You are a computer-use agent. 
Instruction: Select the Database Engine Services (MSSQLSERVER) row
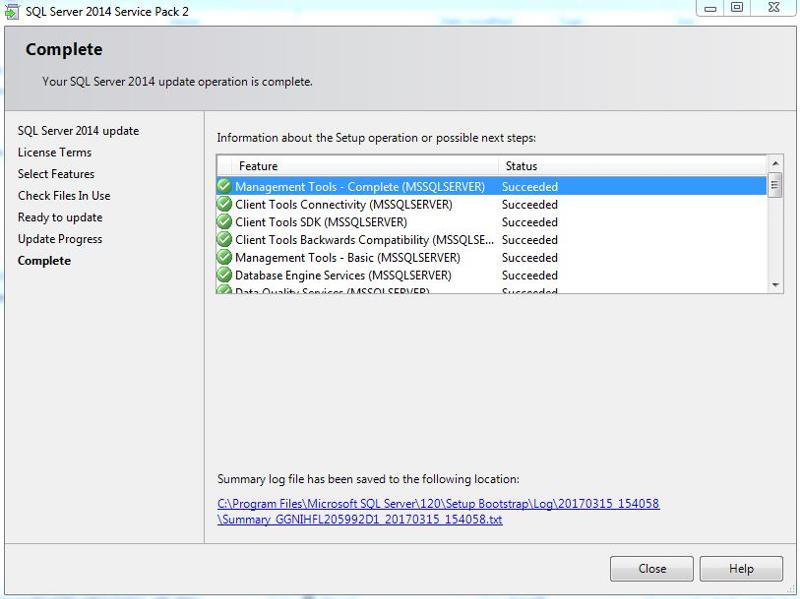tap(491, 275)
